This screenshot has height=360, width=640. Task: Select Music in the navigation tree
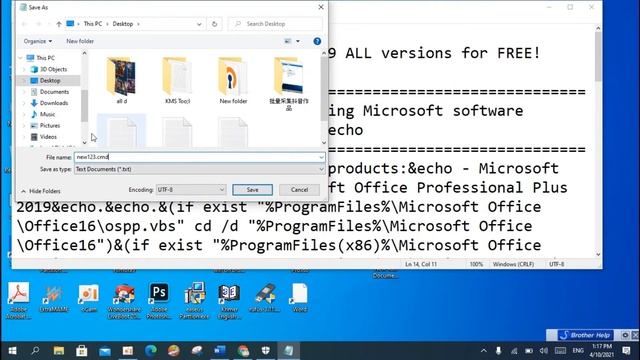click(47, 114)
